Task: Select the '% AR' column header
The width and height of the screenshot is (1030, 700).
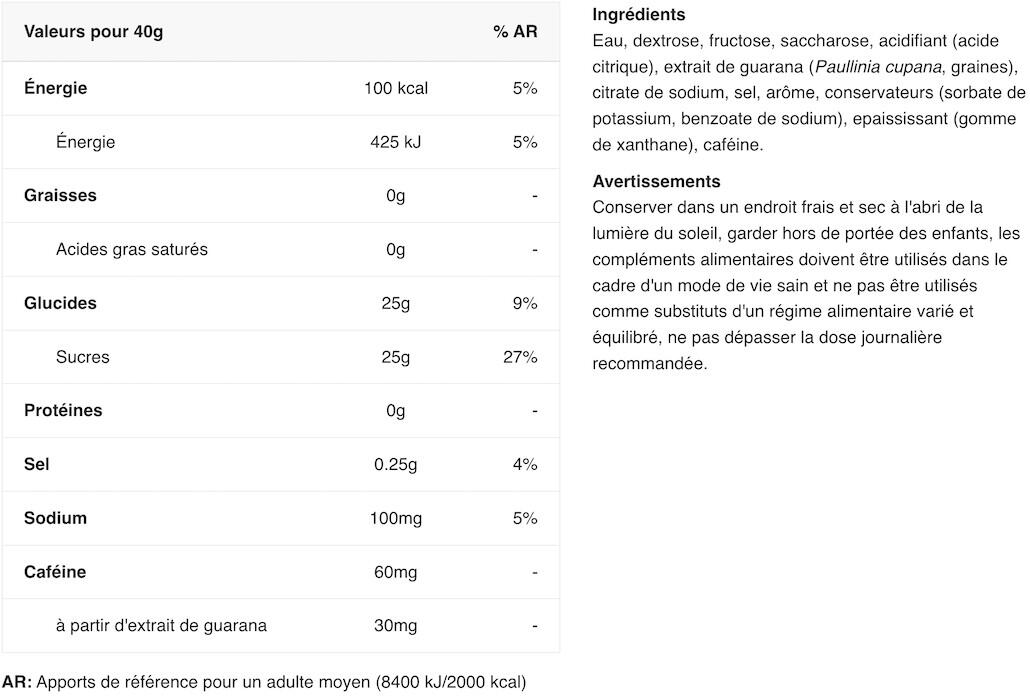Action: [515, 32]
